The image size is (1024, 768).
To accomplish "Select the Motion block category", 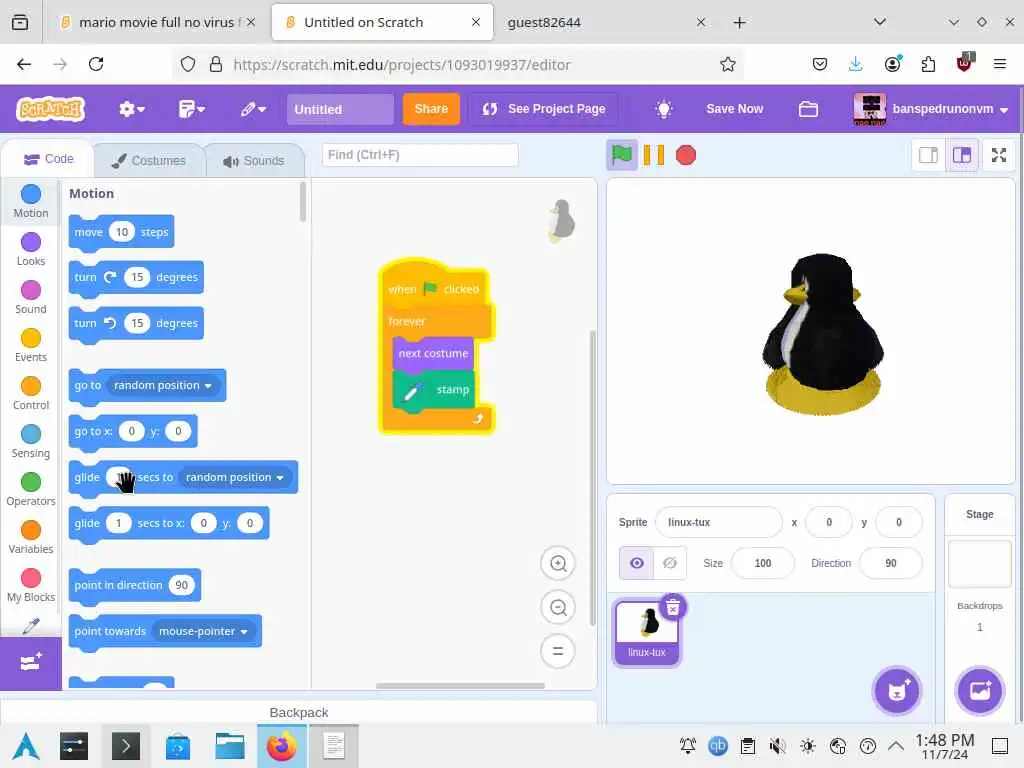I will click(31, 201).
